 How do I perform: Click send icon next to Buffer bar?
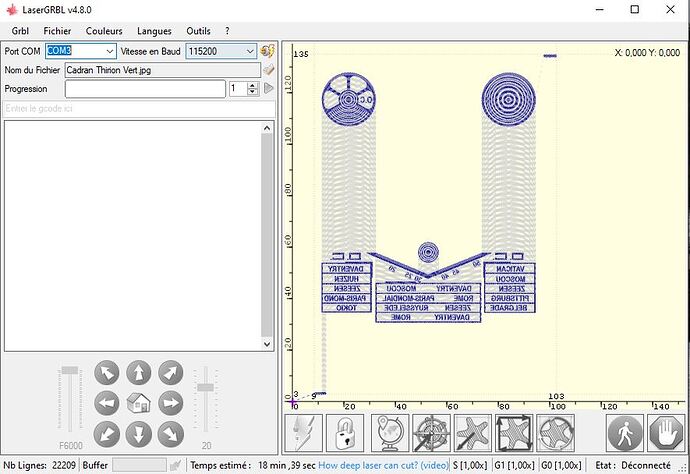(x=176, y=465)
